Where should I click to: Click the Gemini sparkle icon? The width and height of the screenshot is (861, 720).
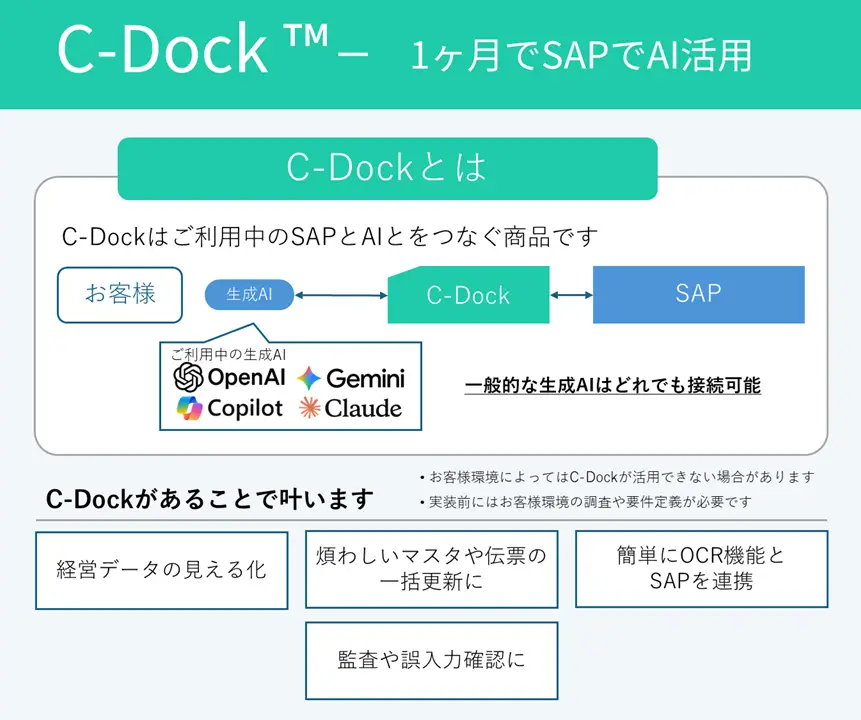(x=309, y=378)
